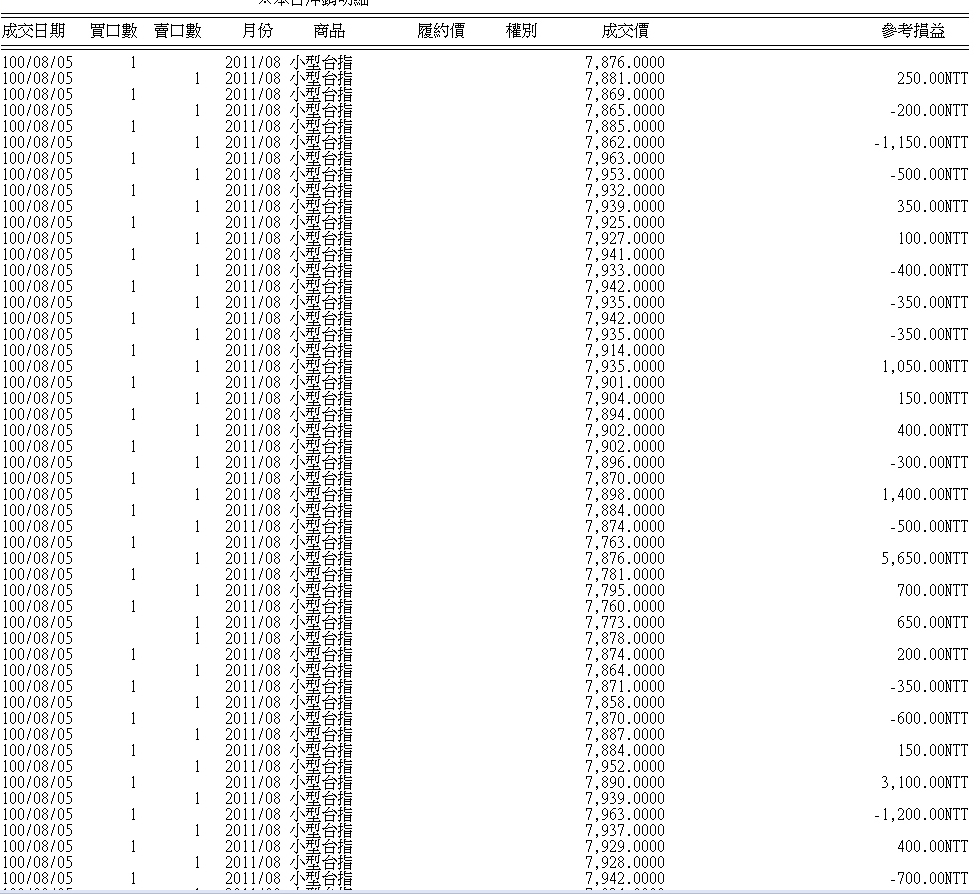
Task: Select the price cell 7,887.0000
Action: coord(625,735)
